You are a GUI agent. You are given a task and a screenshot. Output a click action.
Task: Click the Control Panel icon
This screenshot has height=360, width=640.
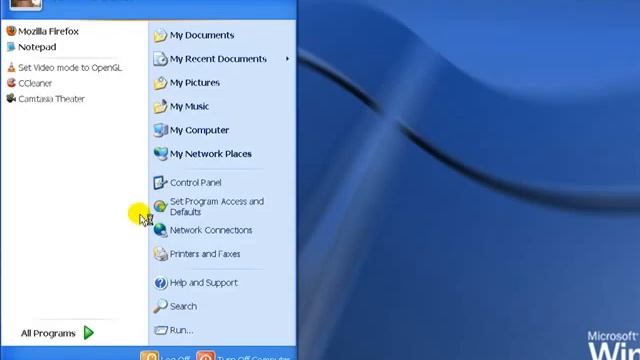pyautogui.click(x=160, y=182)
